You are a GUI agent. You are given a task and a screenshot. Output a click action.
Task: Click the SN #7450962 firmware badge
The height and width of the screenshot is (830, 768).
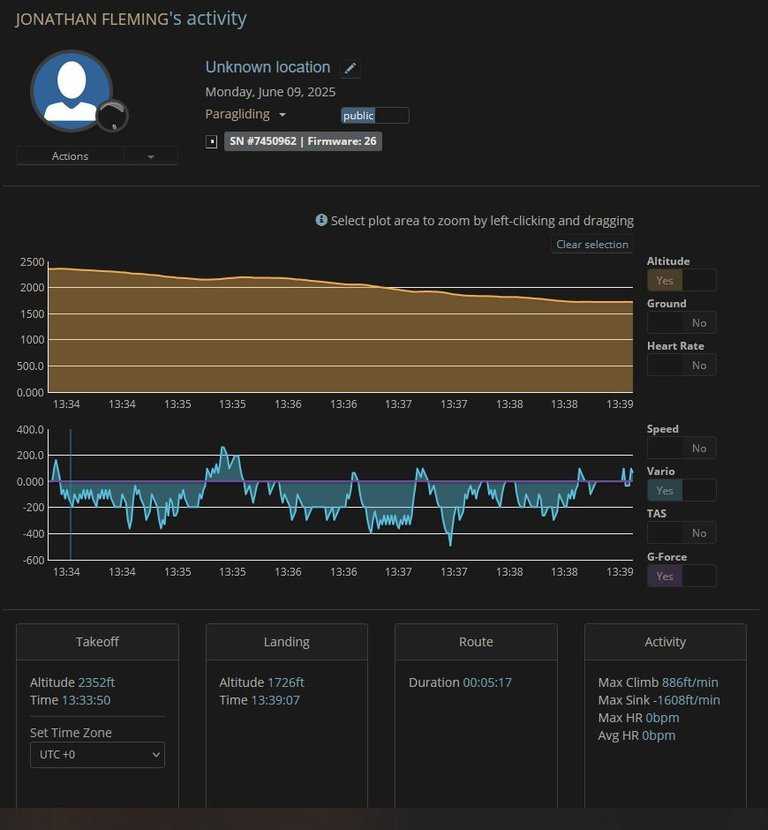tap(303, 141)
